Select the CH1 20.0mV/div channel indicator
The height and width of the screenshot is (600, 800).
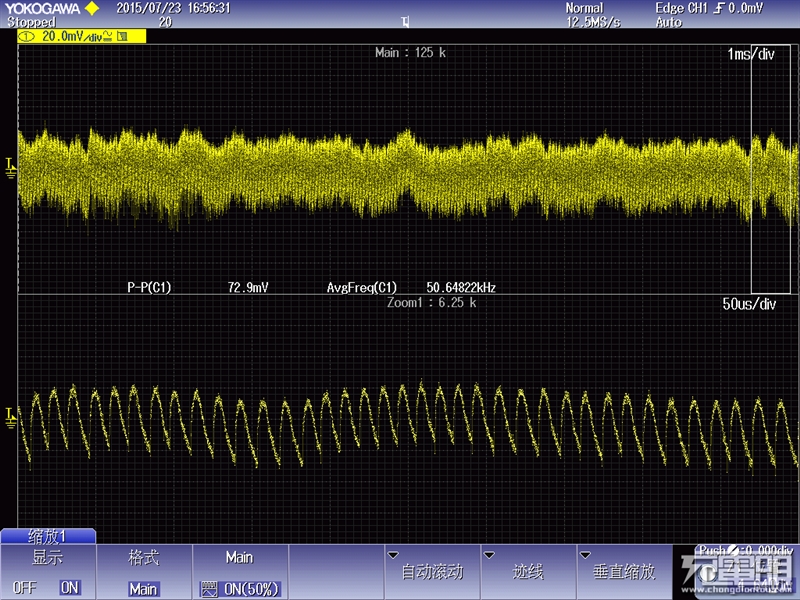click(x=82, y=36)
